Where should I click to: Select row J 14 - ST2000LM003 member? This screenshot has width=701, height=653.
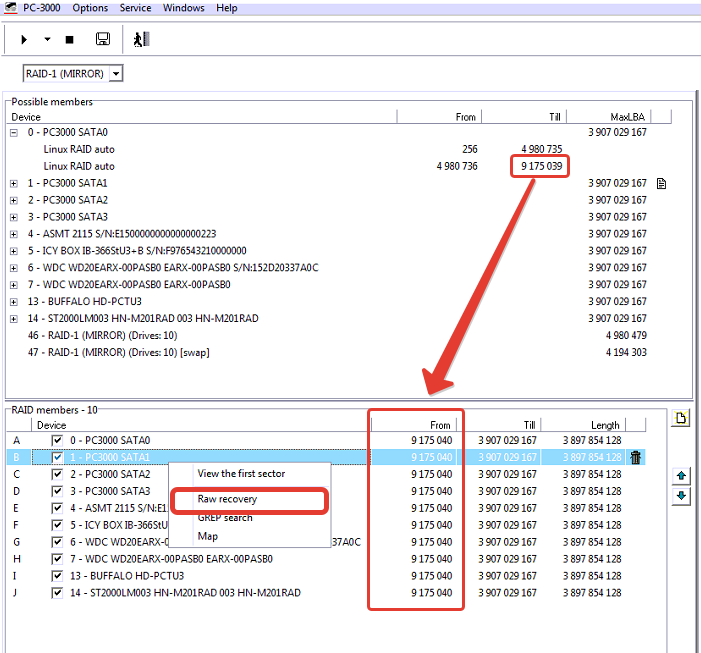(x=326, y=593)
